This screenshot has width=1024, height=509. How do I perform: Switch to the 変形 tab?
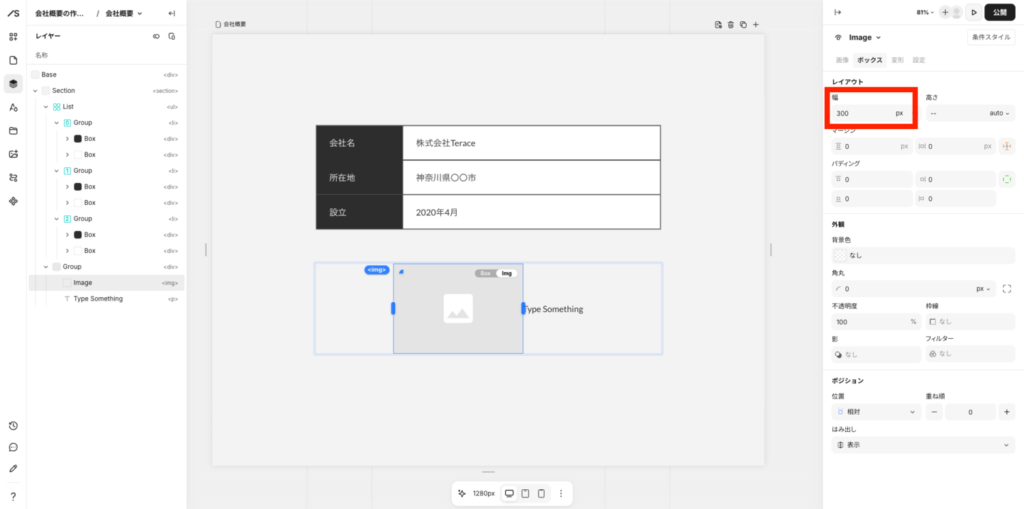(x=897, y=60)
